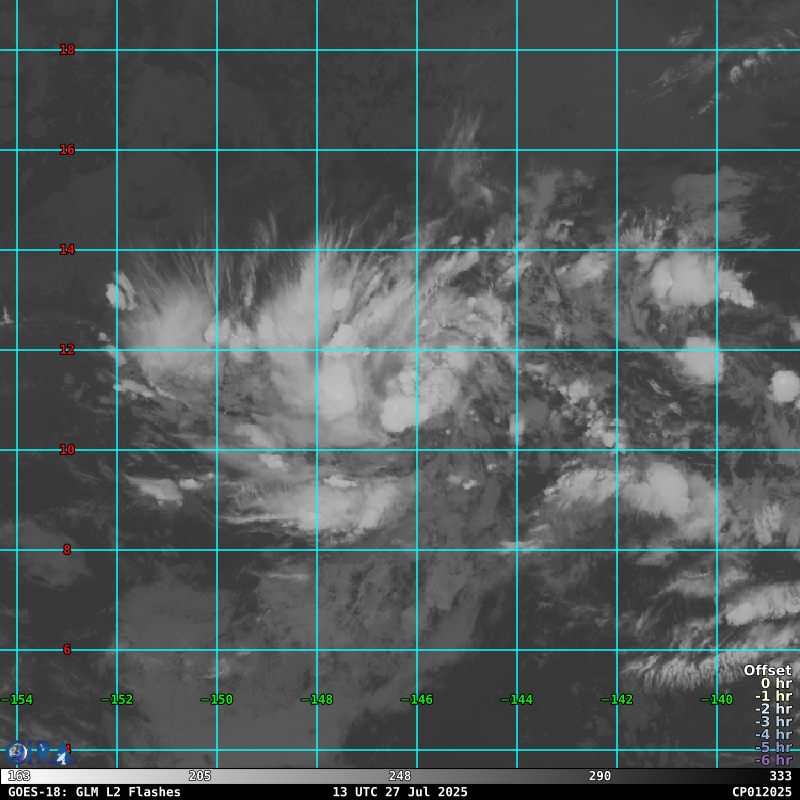The image size is (800, 800).
Task: Click the 13 UTC 27 Jul 2025 timestamp
Action: (x=400, y=792)
